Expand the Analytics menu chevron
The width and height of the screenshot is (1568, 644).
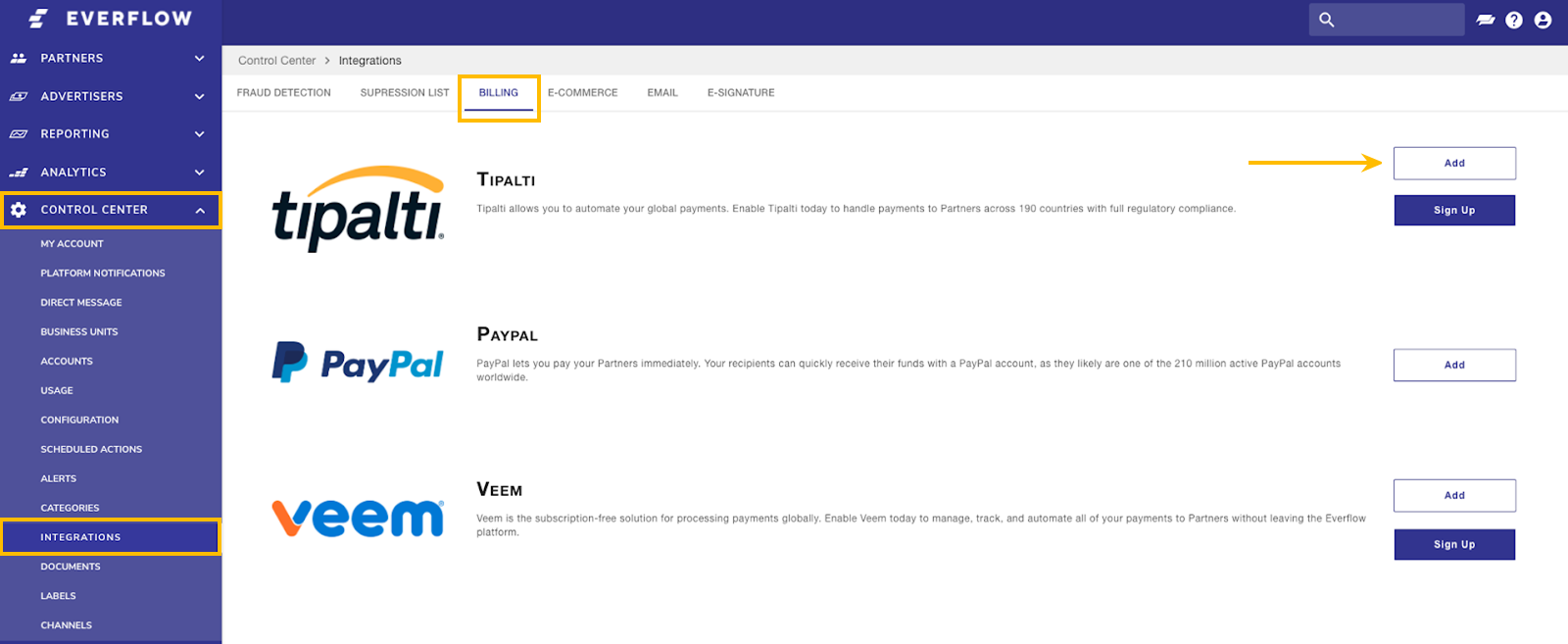[x=200, y=173]
